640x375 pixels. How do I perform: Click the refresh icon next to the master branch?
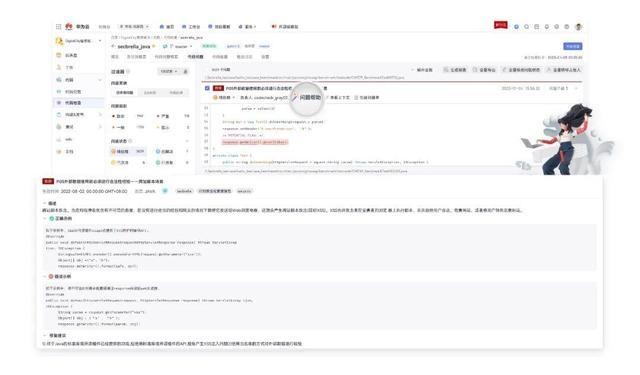tap(165, 47)
